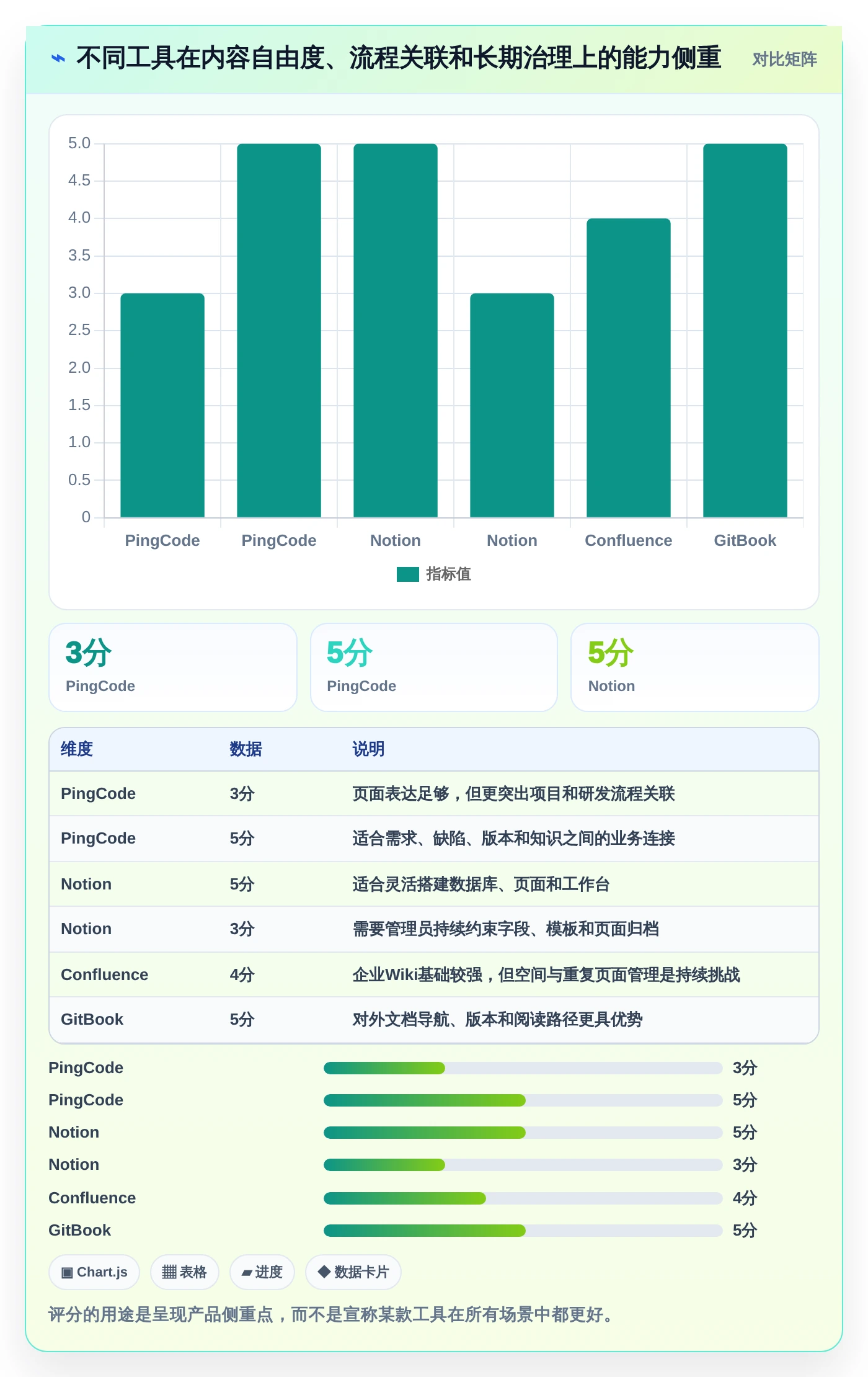Click the chart title about 不同工具
Screen dimensions: 868x1377
[399, 58]
